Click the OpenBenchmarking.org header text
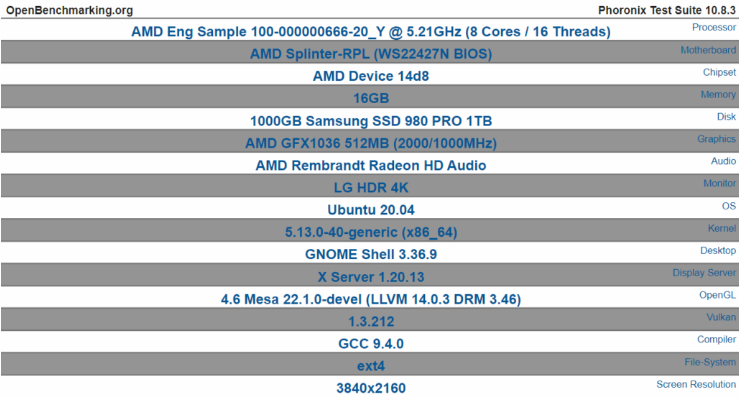The height and width of the screenshot is (403, 739). pos(69,10)
